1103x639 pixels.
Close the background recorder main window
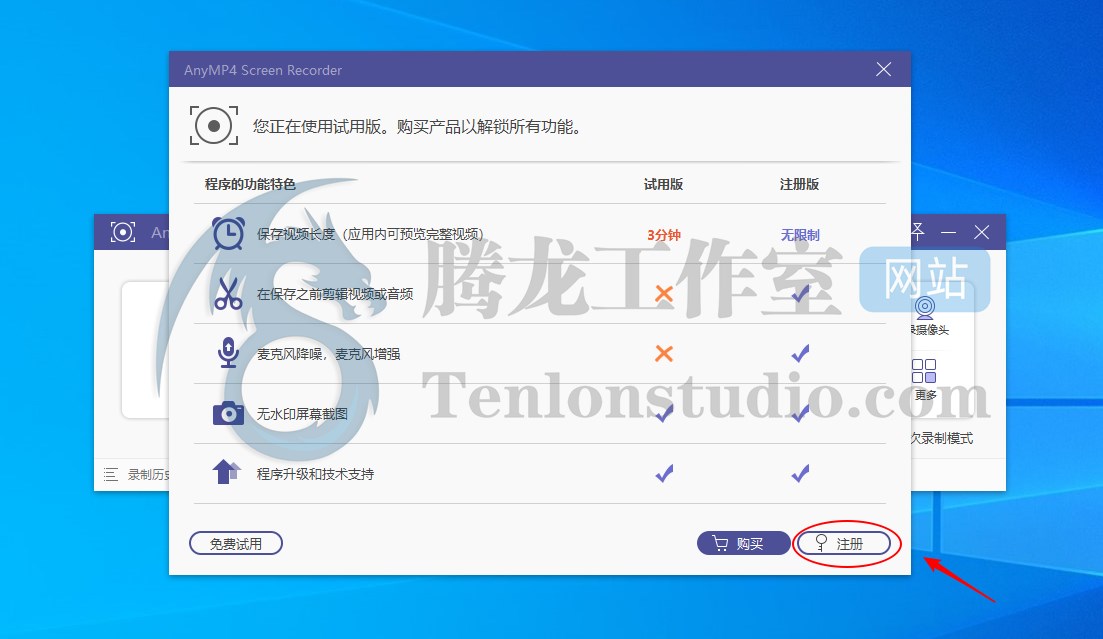coord(981,232)
